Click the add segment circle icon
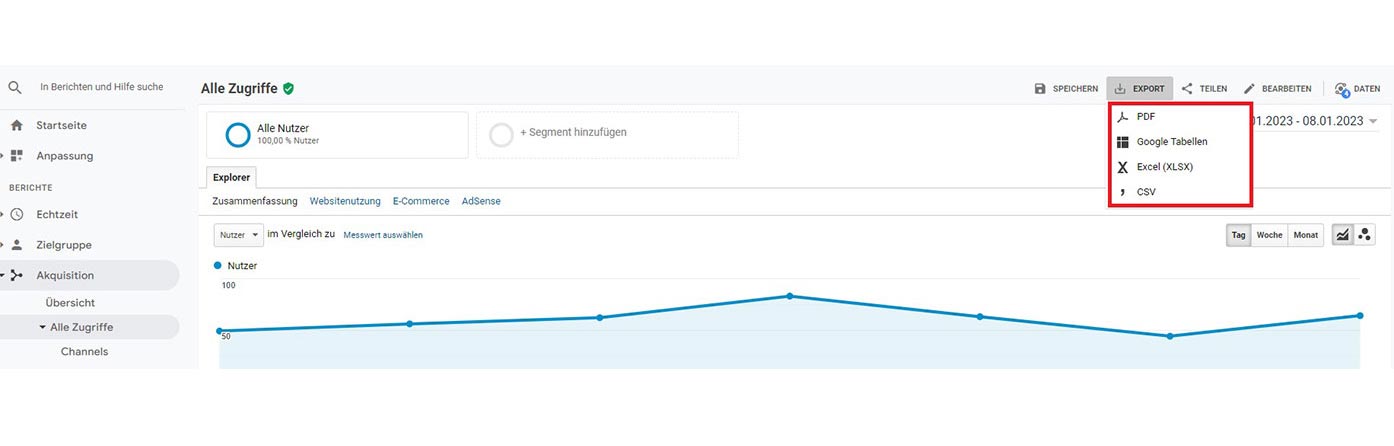1394x446 pixels. (x=502, y=134)
